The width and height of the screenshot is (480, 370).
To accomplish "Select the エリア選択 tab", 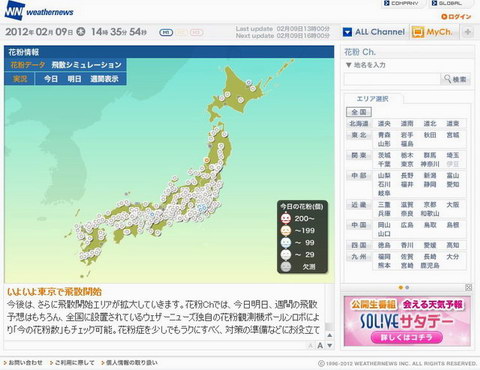I will 373,99.
